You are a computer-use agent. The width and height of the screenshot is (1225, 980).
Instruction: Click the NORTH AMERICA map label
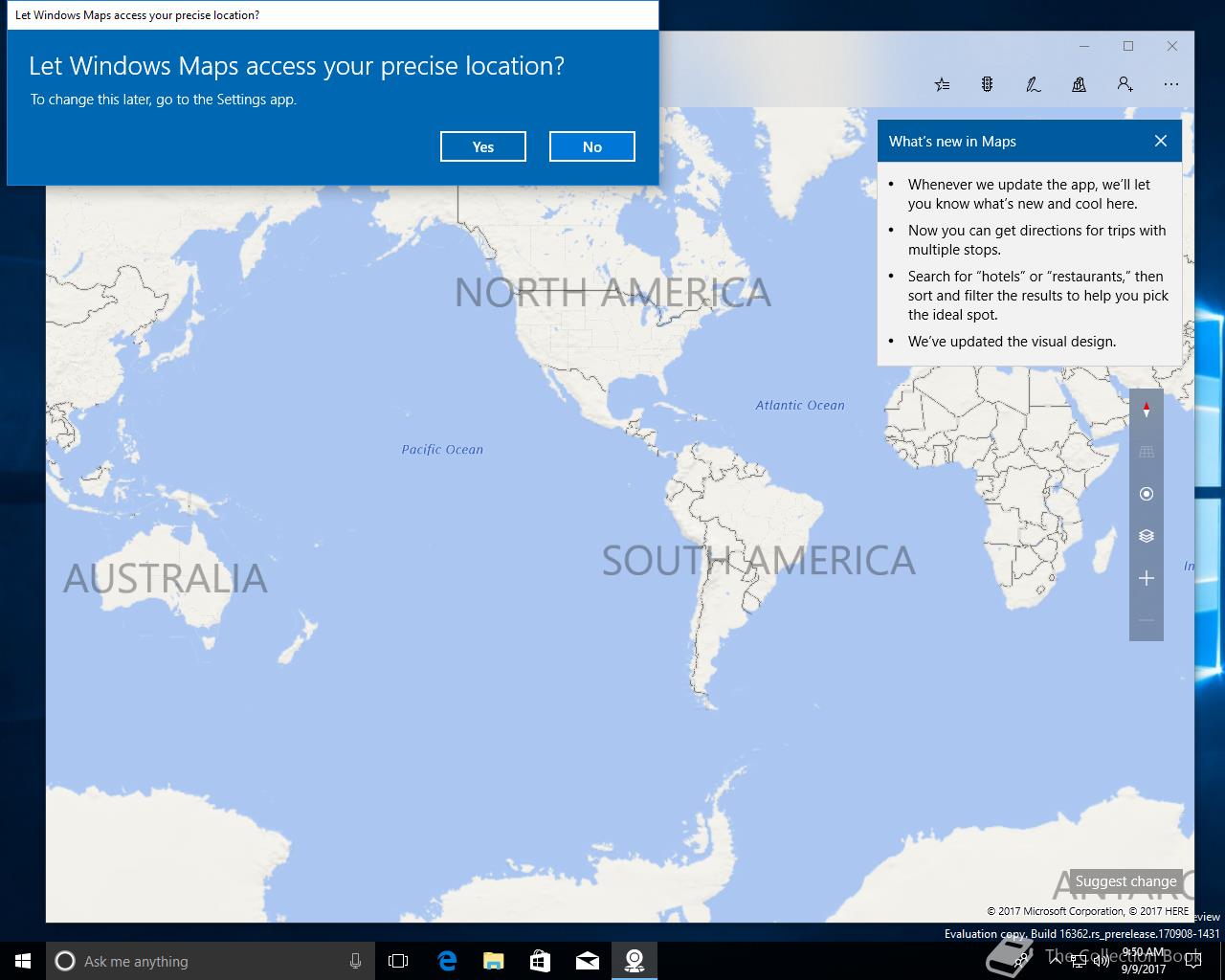click(612, 293)
